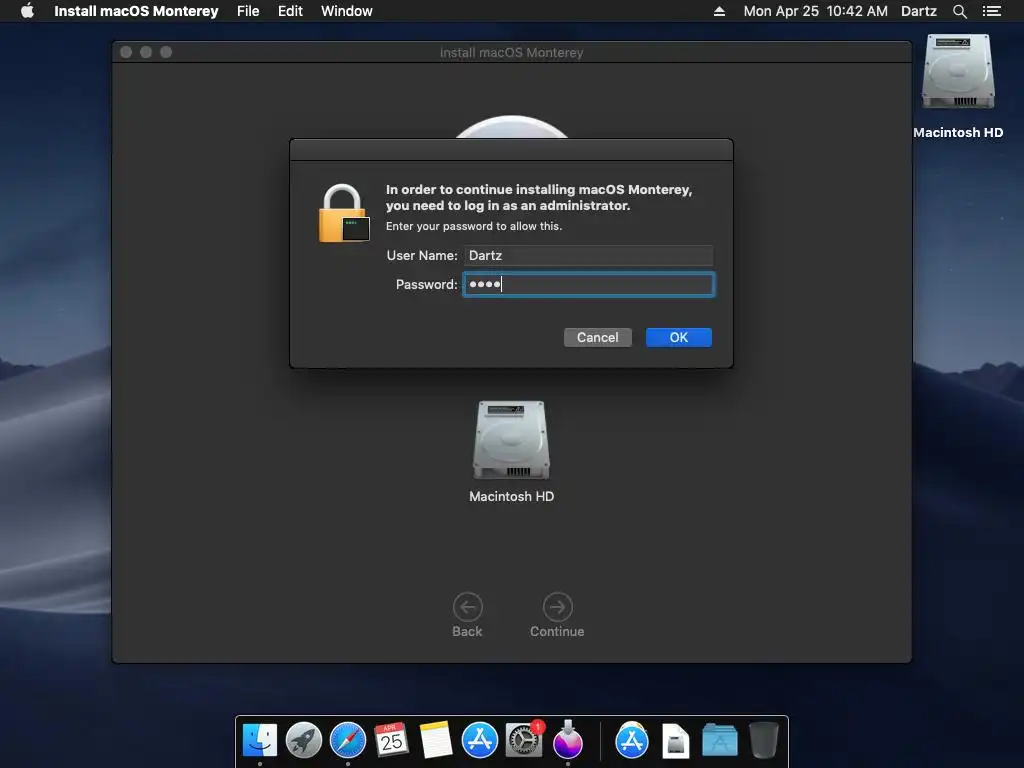Click the date and time in menu bar
The image size is (1024, 768).
pos(816,11)
